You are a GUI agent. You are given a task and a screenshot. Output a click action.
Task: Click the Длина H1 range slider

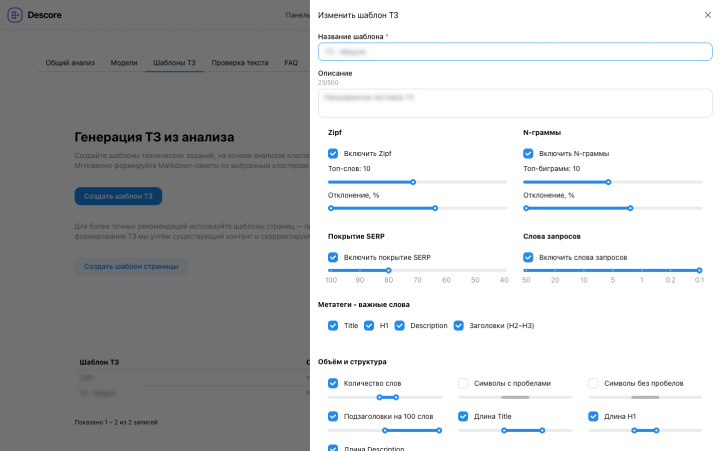645,430
